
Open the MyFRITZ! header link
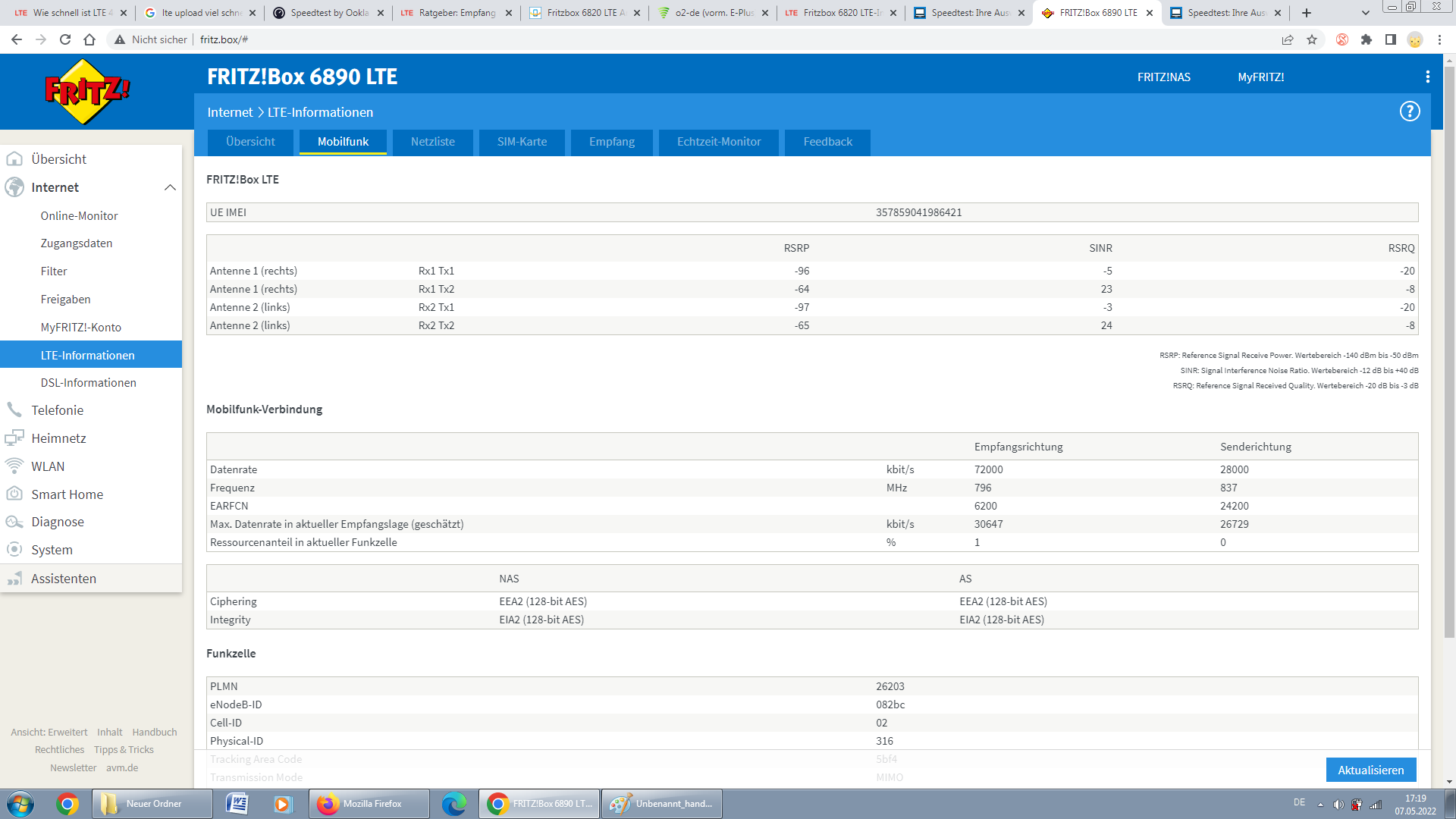click(1261, 77)
